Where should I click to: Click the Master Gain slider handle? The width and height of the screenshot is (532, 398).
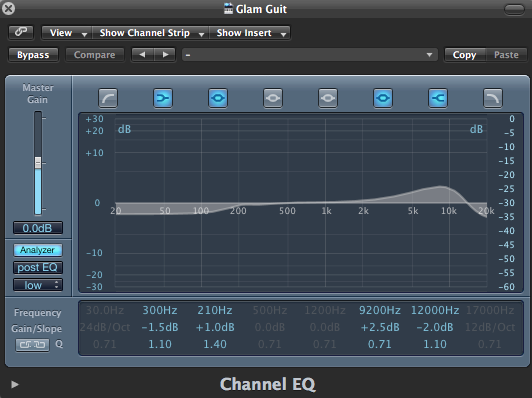click(38, 163)
